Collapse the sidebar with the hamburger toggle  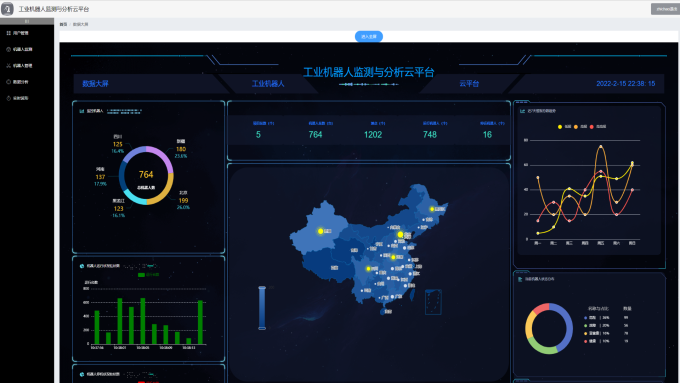[x=27, y=21]
